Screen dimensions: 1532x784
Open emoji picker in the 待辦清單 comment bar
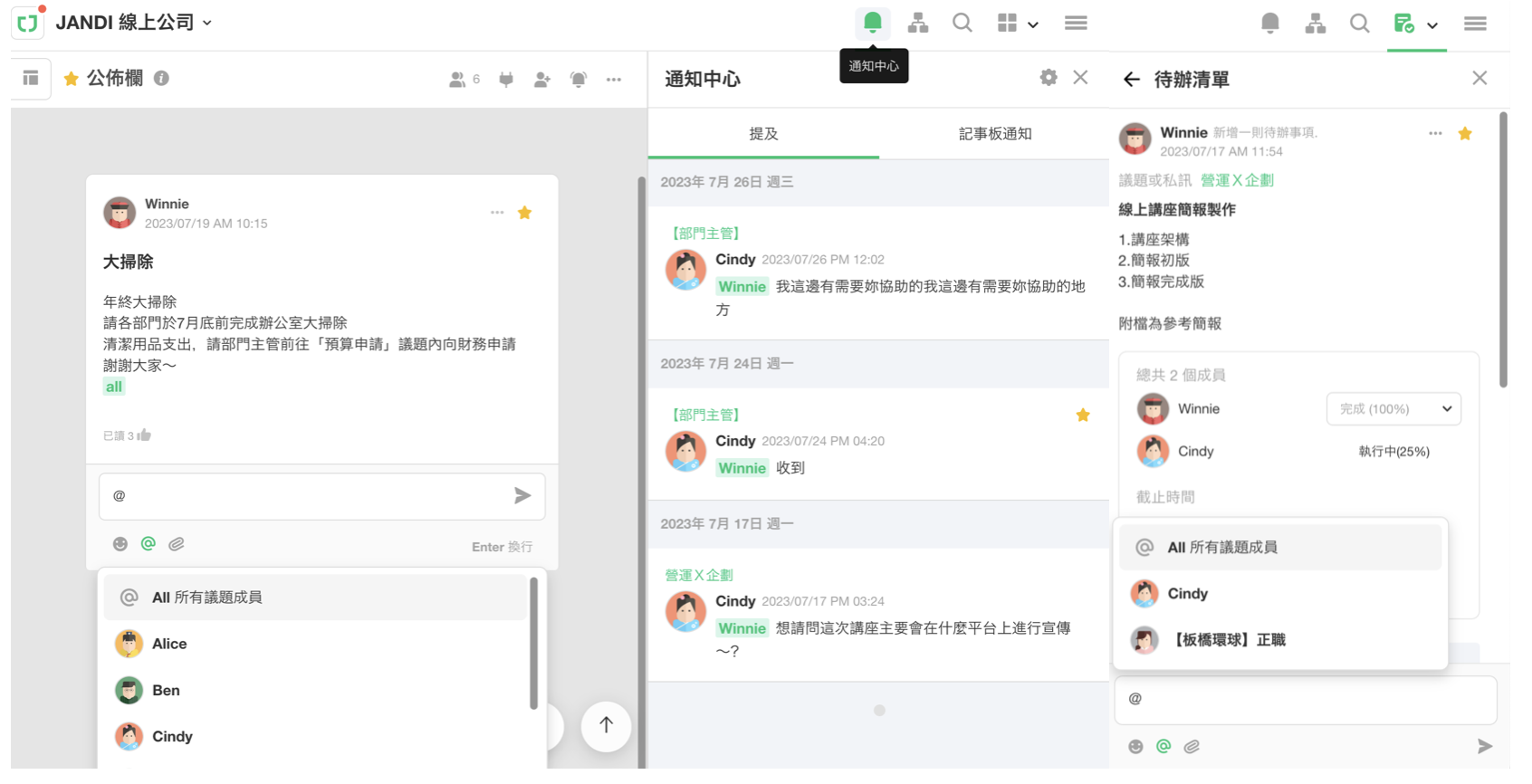(x=1135, y=746)
